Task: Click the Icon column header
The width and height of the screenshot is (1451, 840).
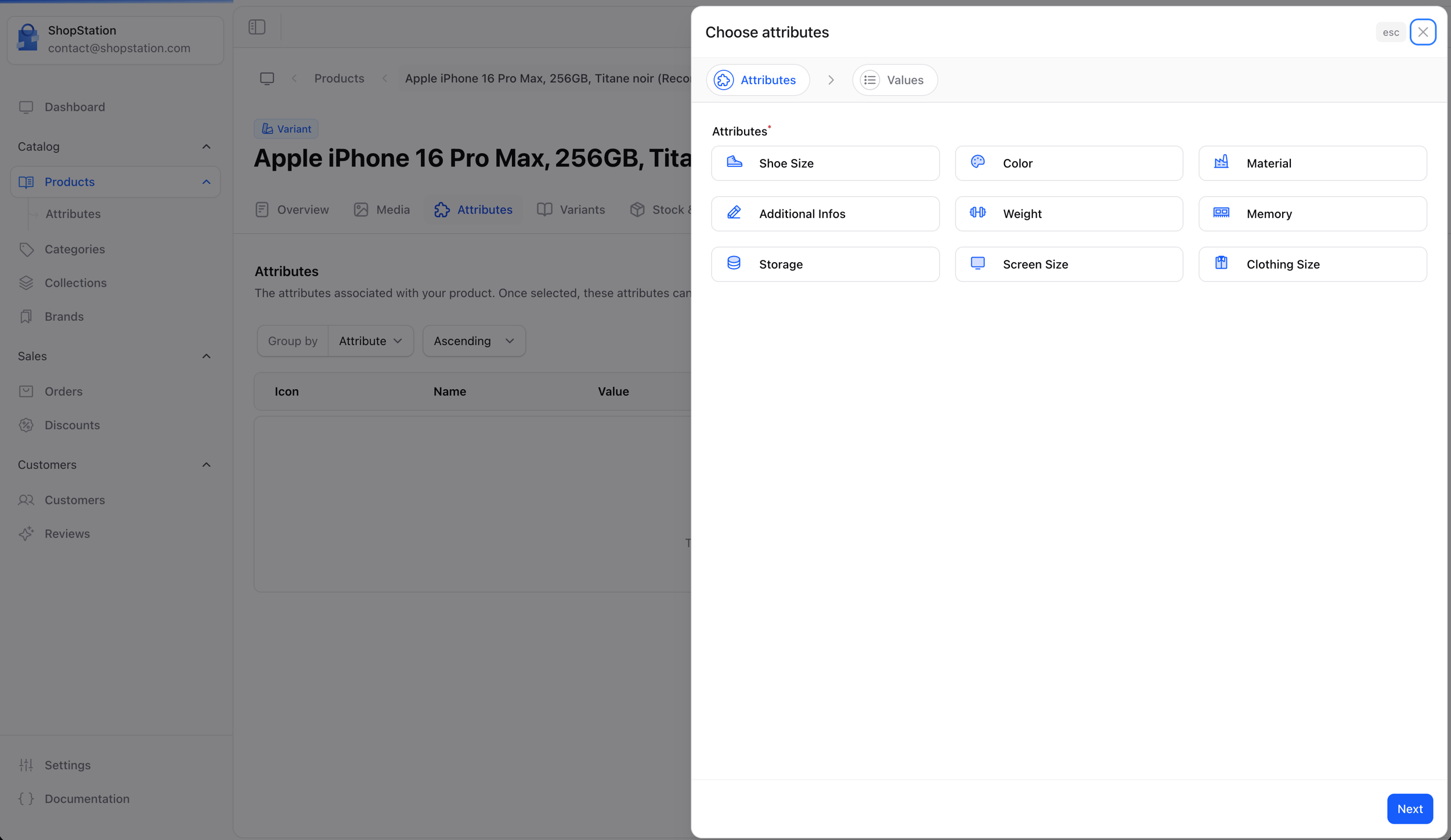Action: [286, 391]
